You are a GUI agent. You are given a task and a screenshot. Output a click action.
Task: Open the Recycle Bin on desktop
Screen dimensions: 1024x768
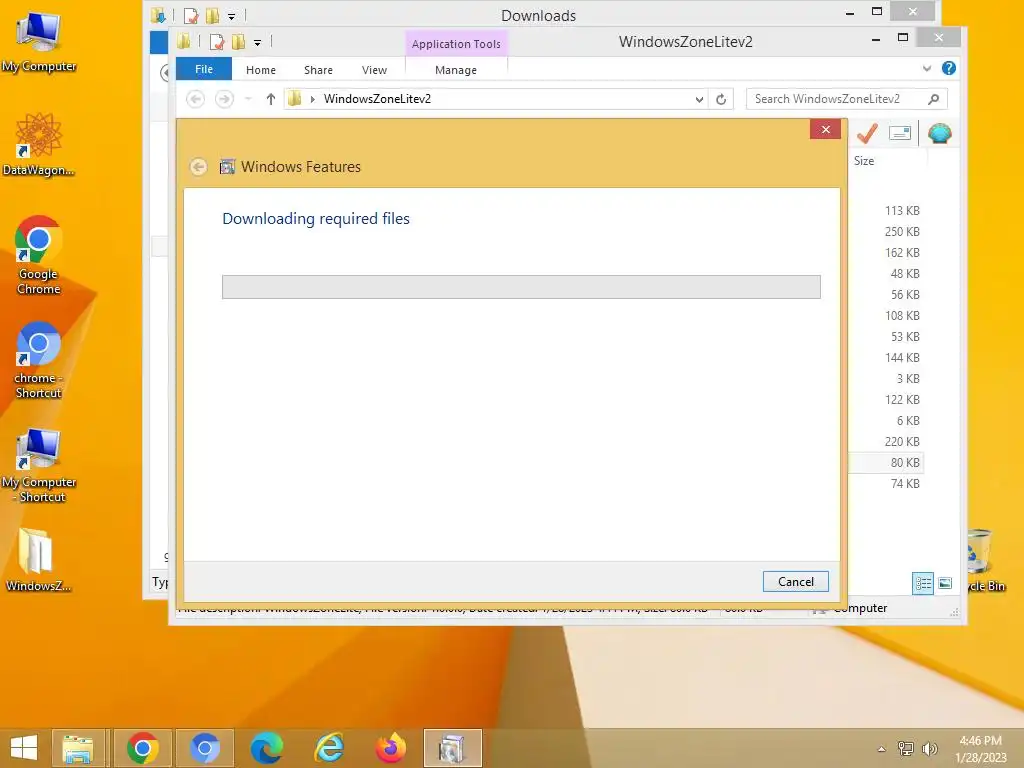[985, 561]
